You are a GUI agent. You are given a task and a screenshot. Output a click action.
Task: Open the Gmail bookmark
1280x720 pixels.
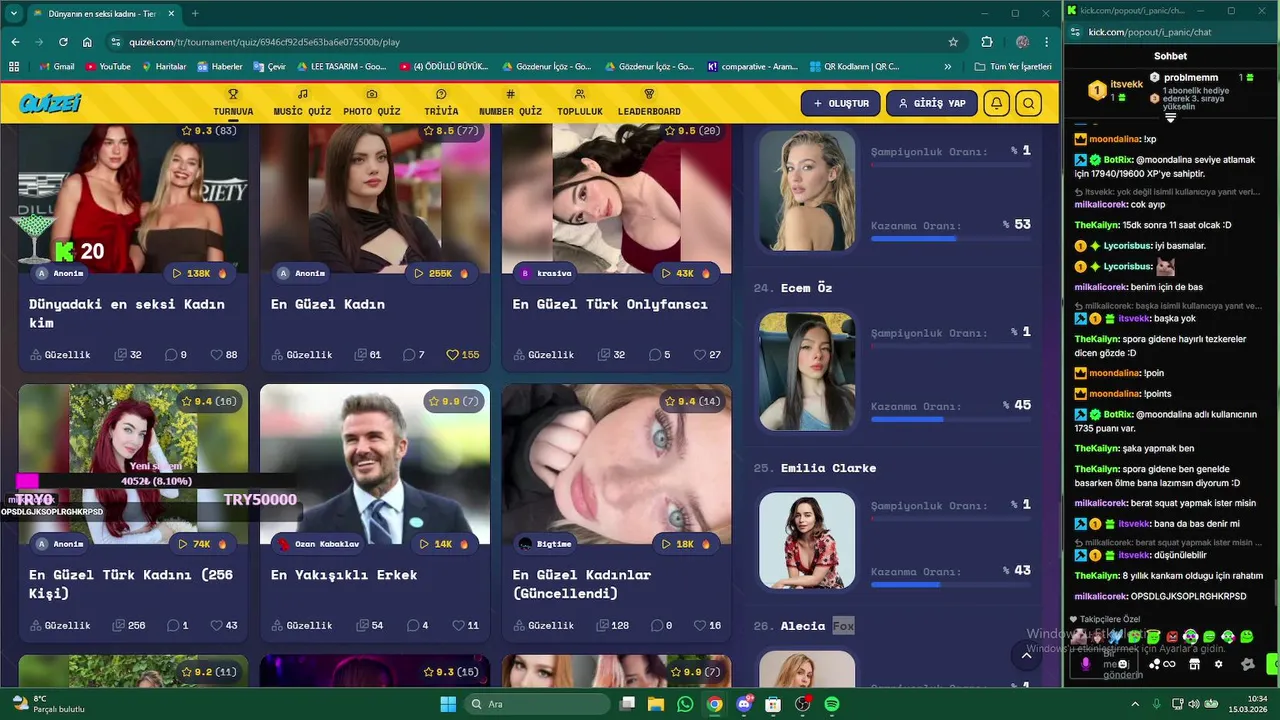pyautogui.click(x=56, y=66)
